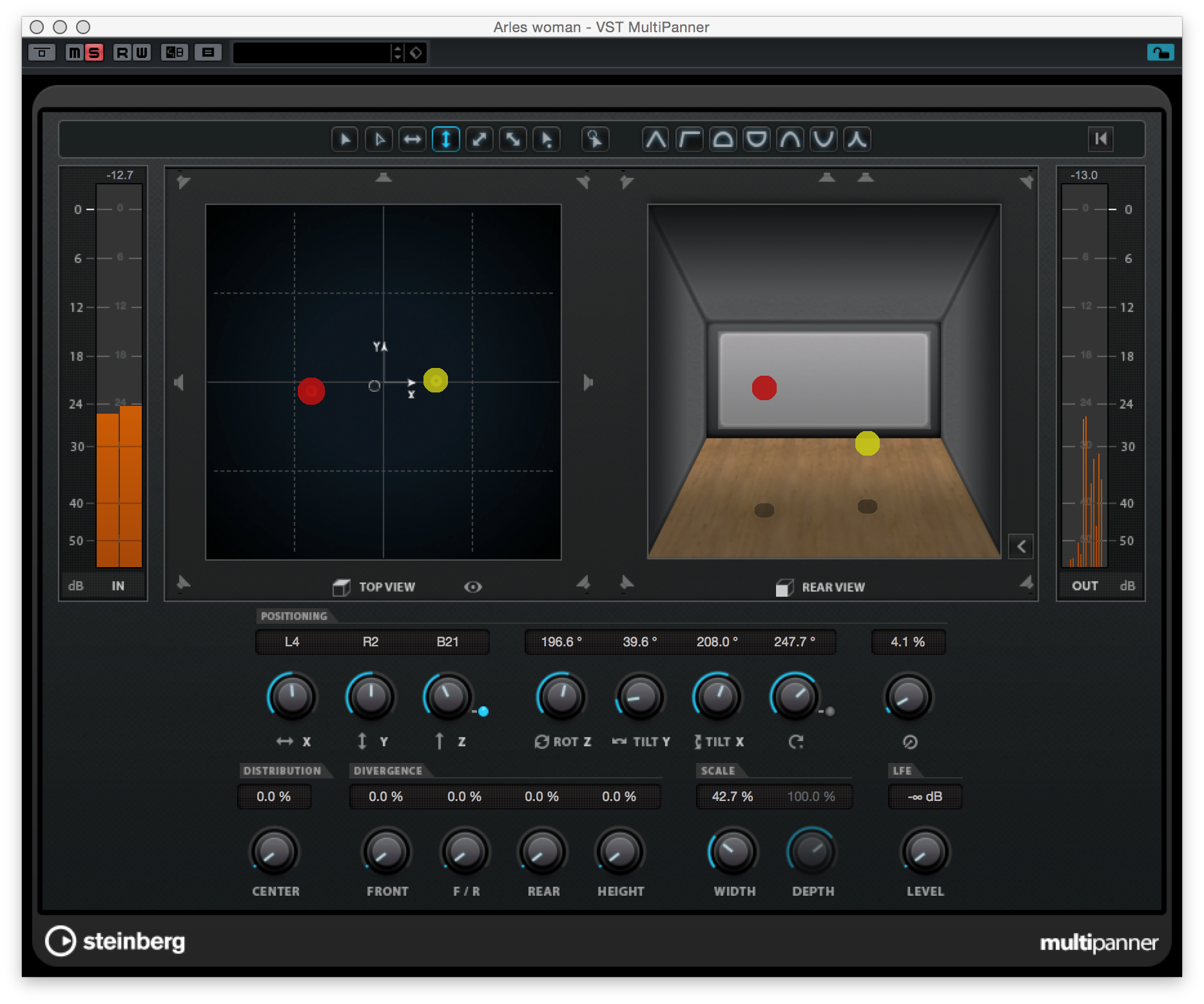Click the WIDTH scale knob
The image size is (1204, 1004).
click(x=733, y=851)
